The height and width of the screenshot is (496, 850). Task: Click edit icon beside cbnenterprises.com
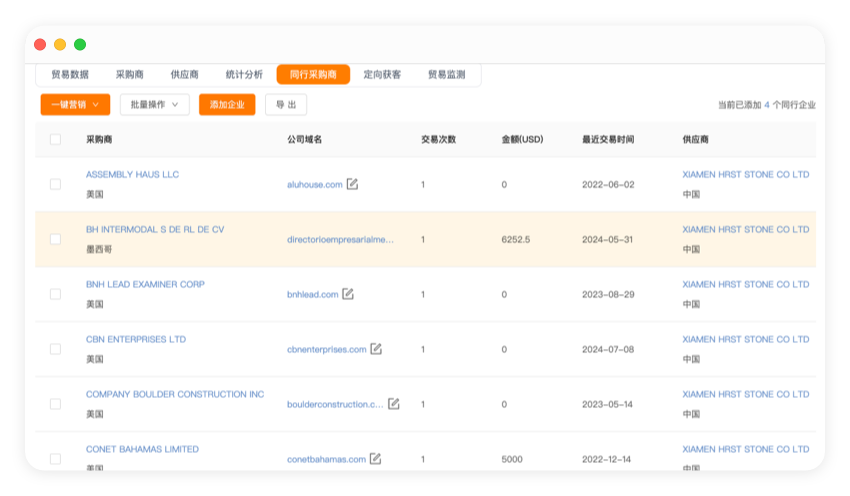[376, 349]
